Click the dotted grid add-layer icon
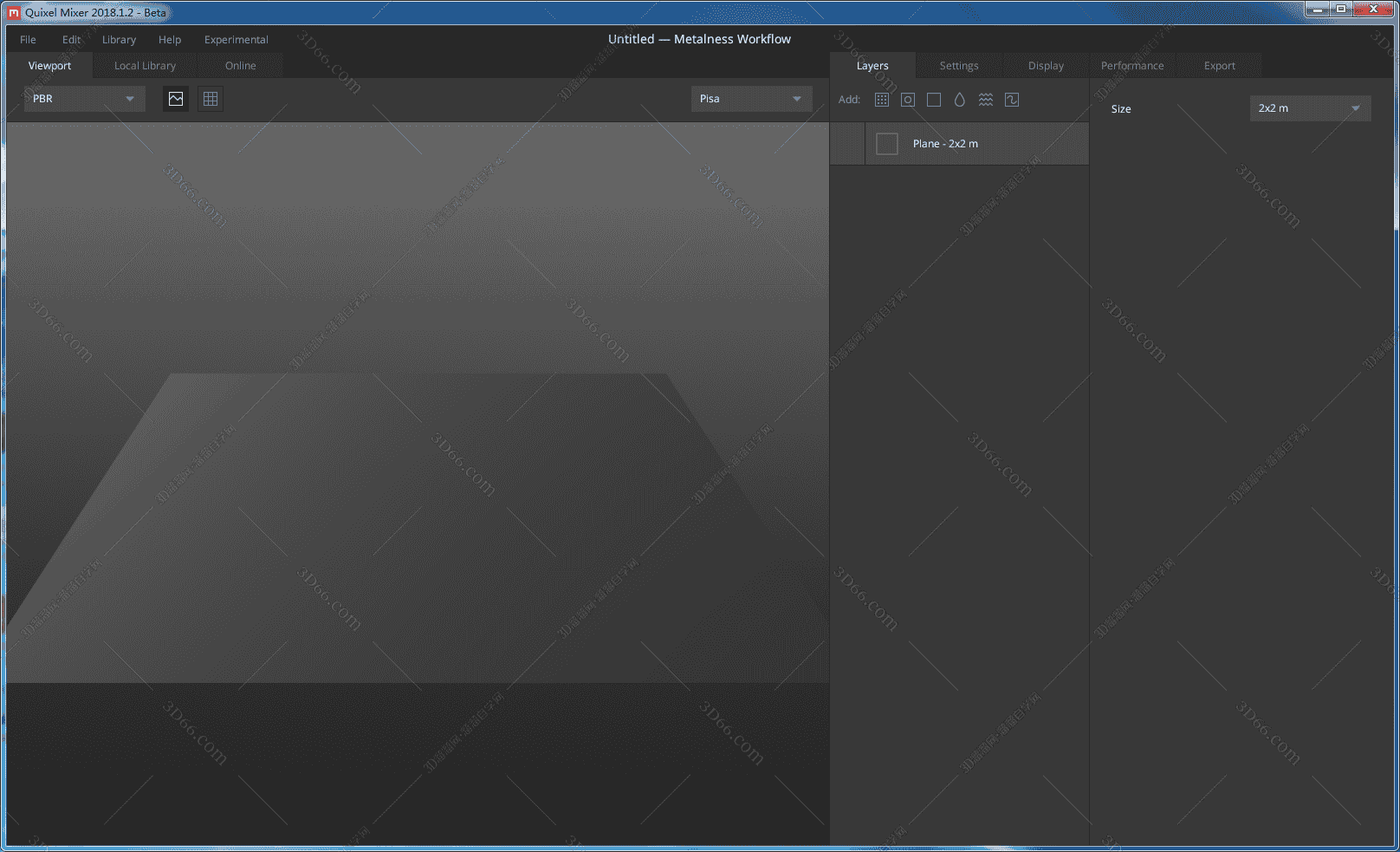1400x852 pixels. tap(882, 100)
